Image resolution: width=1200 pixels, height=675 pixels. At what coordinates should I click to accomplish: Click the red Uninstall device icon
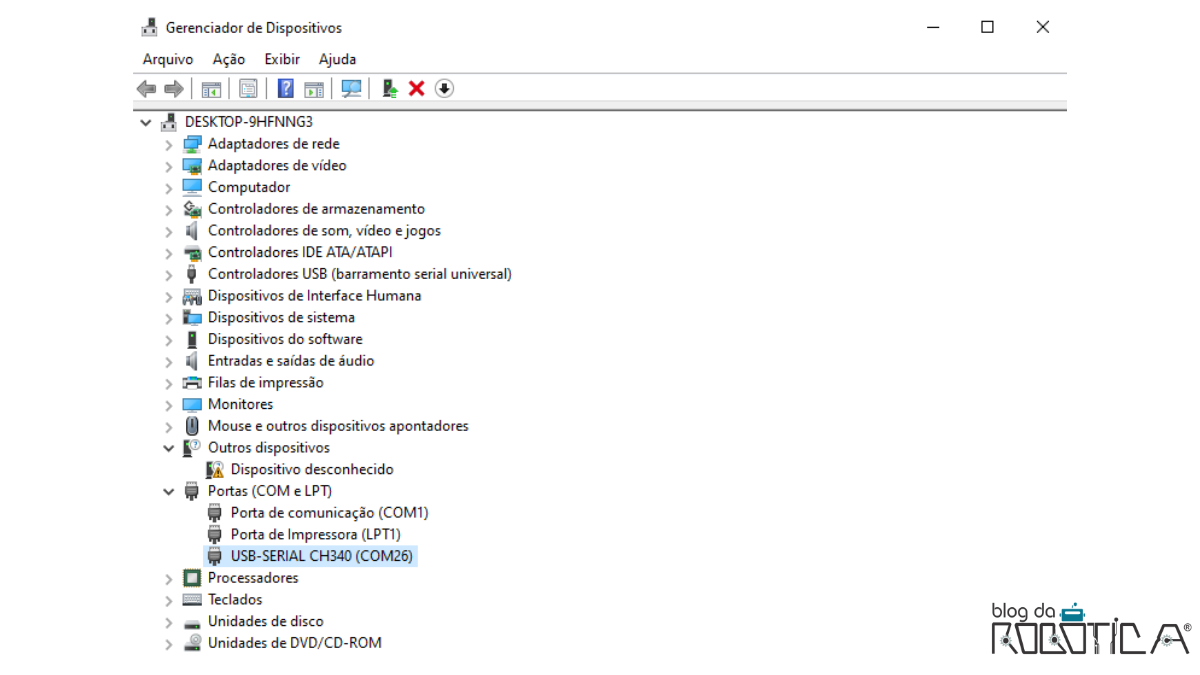coord(416,88)
